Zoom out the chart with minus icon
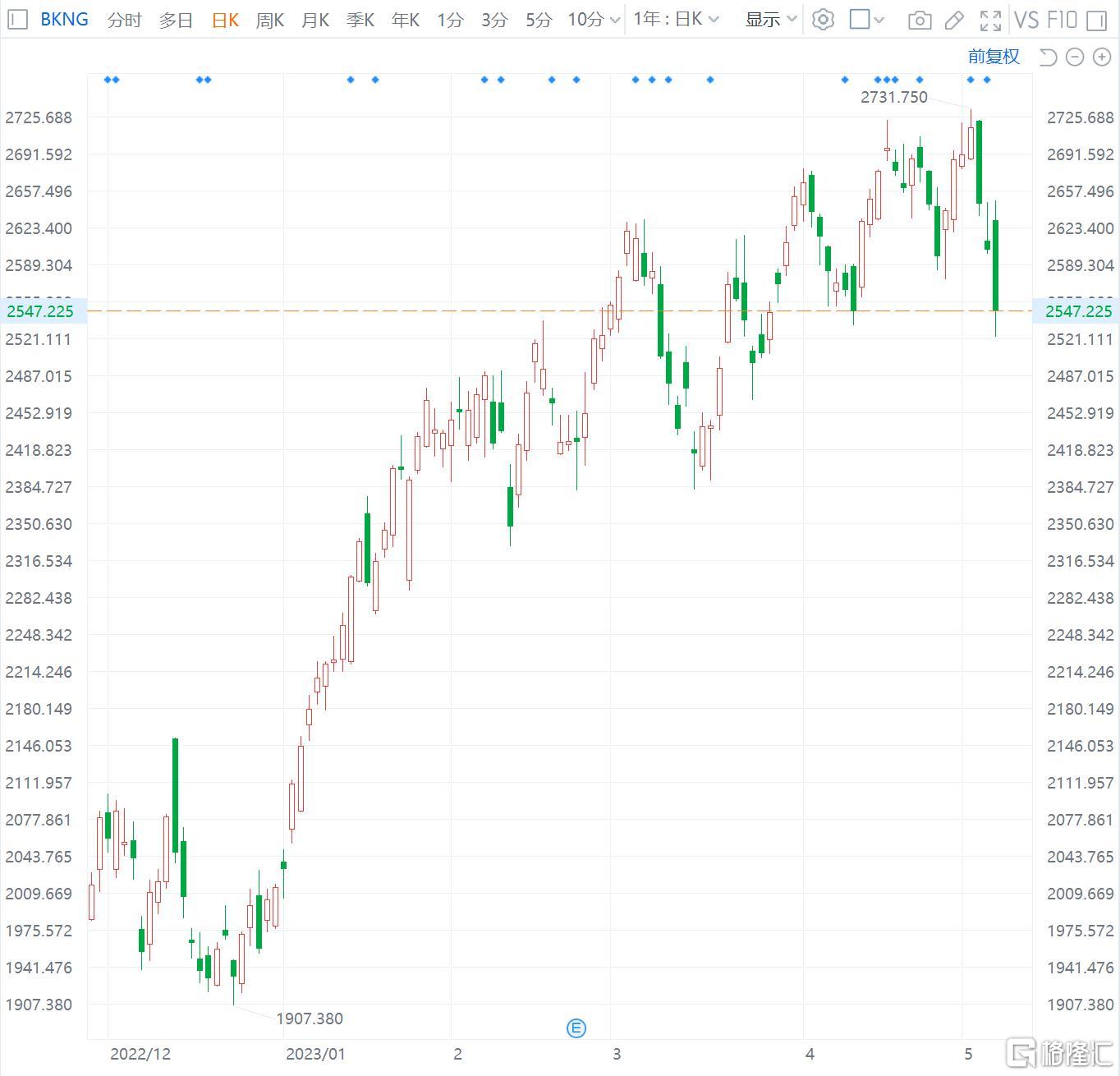Image resolution: width=1120 pixels, height=1076 pixels. (1075, 57)
